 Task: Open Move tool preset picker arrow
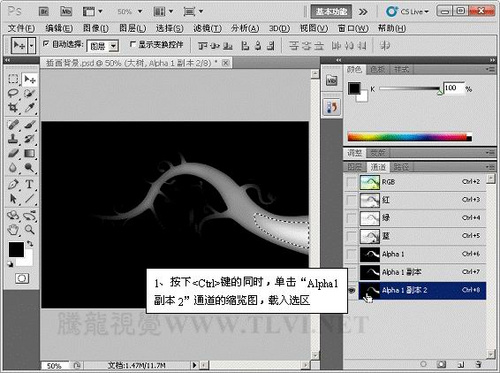click(32, 45)
